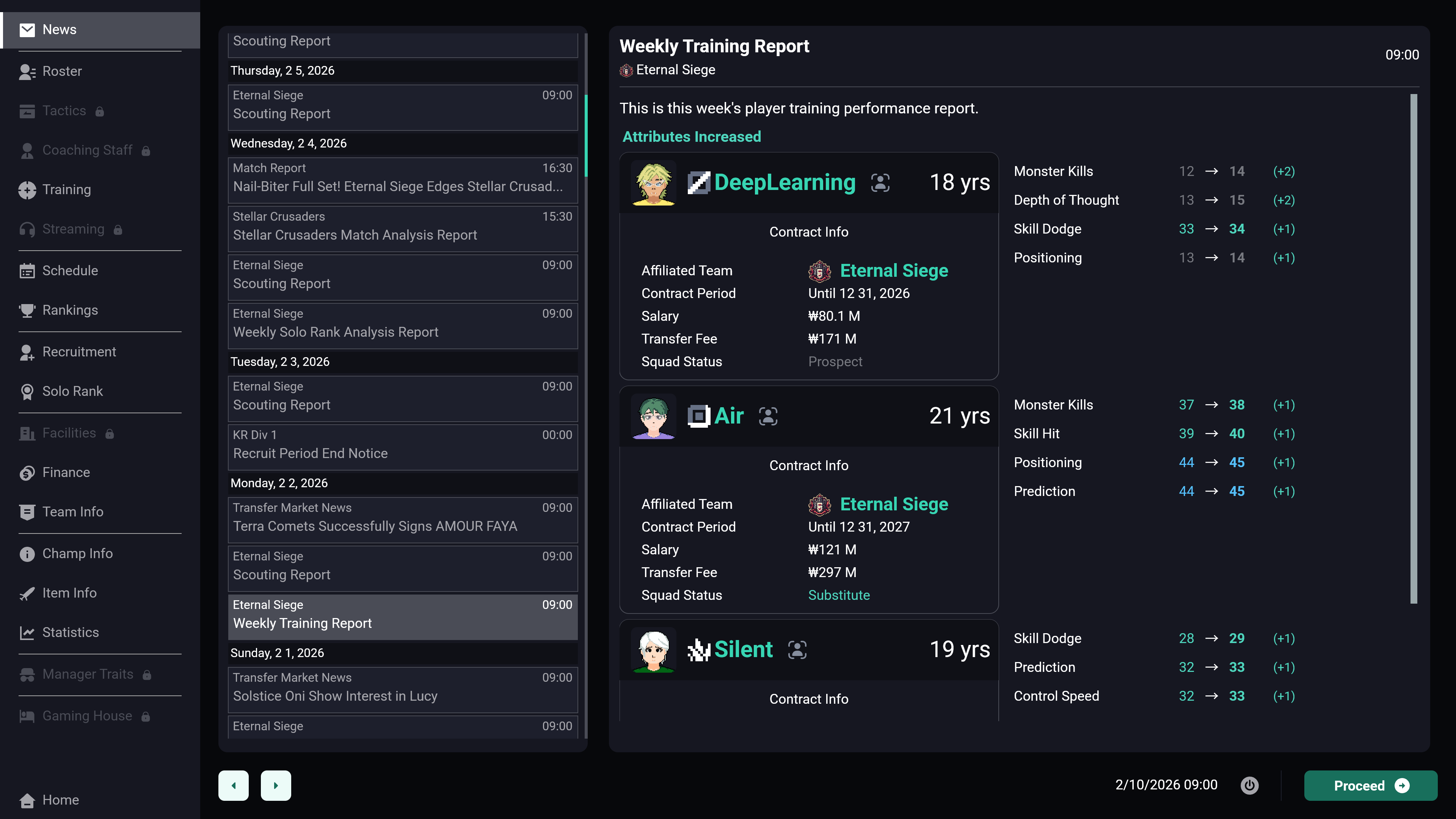
Task: Open the Recruitment menu
Action: 100,352
